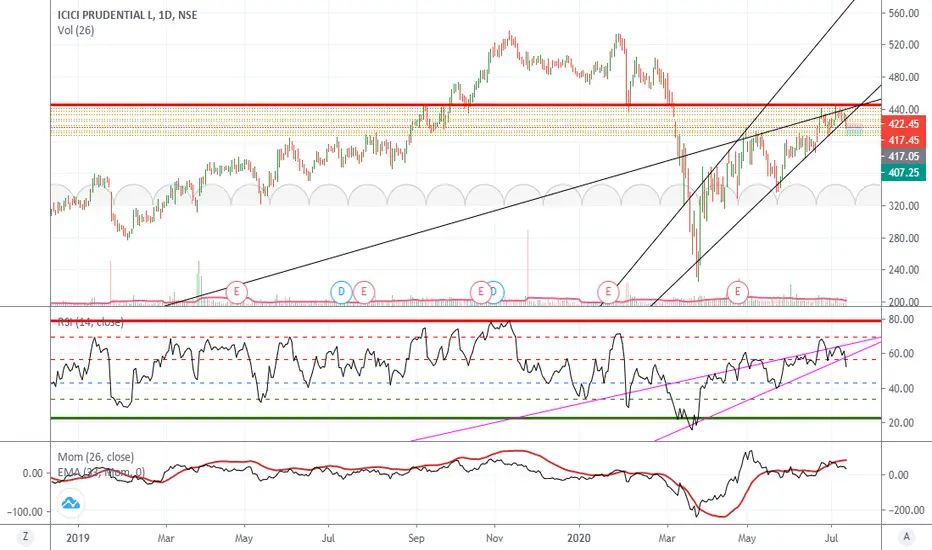Click the 80.00 RSI axis value
Viewport: 932px width, 550px height.
click(x=901, y=319)
